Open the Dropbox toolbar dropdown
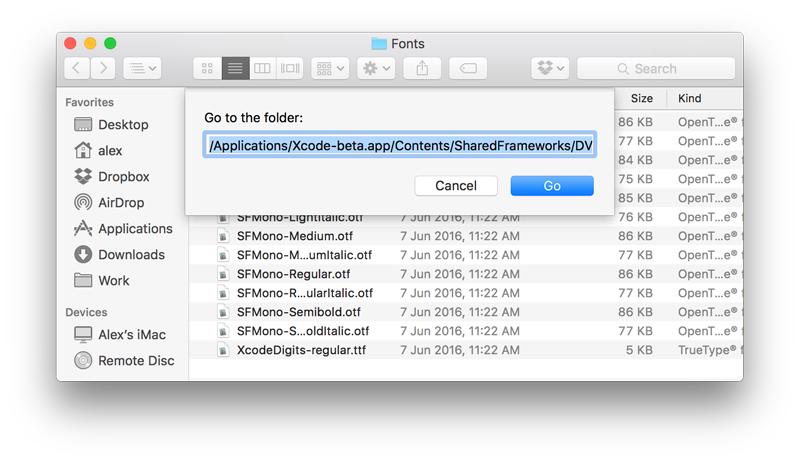Image resolution: width=799 pixels, height=461 pixels. pyautogui.click(x=550, y=68)
